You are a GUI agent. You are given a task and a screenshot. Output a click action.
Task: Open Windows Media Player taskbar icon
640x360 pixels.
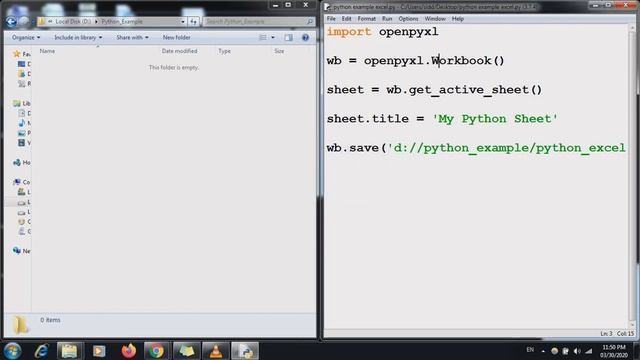pos(99,351)
